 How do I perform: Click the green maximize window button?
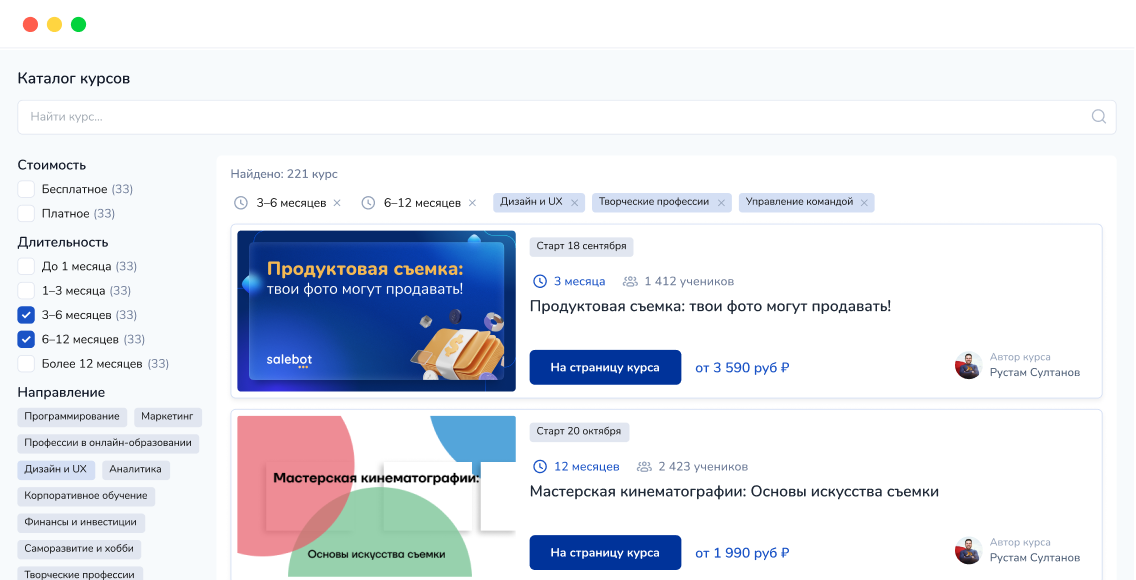pyautogui.click(x=78, y=25)
